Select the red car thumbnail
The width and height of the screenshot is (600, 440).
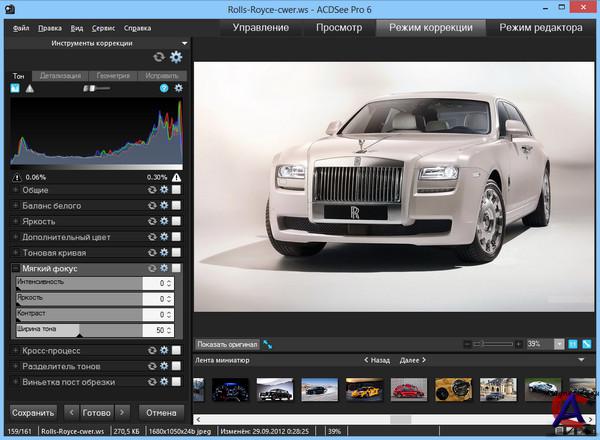point(408,390)
